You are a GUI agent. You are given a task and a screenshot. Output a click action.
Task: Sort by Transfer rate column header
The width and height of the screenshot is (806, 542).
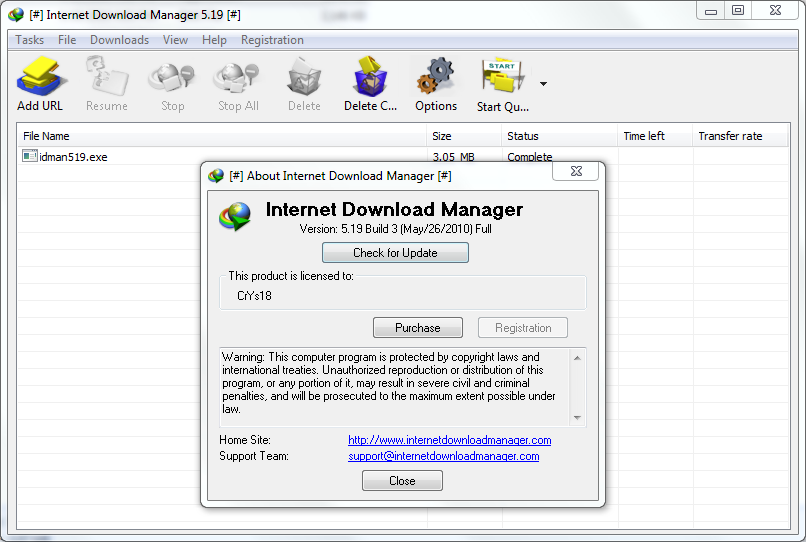(740, 136)
